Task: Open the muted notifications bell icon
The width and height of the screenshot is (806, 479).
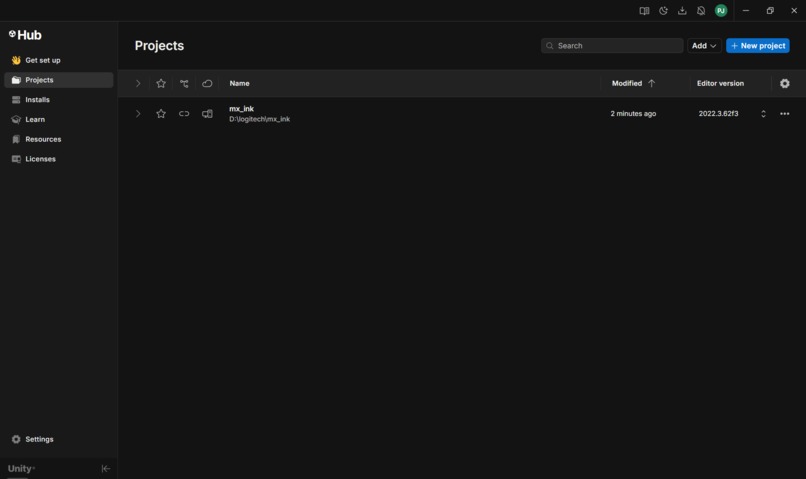Action: (701, 11)
